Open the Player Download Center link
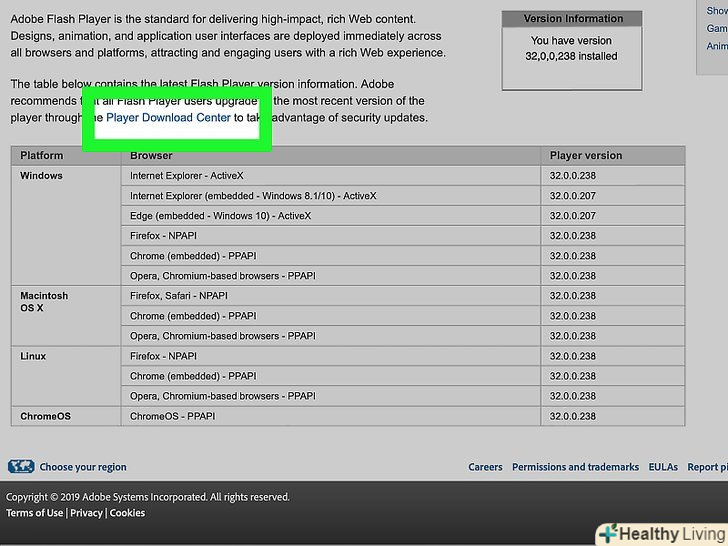Screen dimensions: 728x546 click(168, 117)
